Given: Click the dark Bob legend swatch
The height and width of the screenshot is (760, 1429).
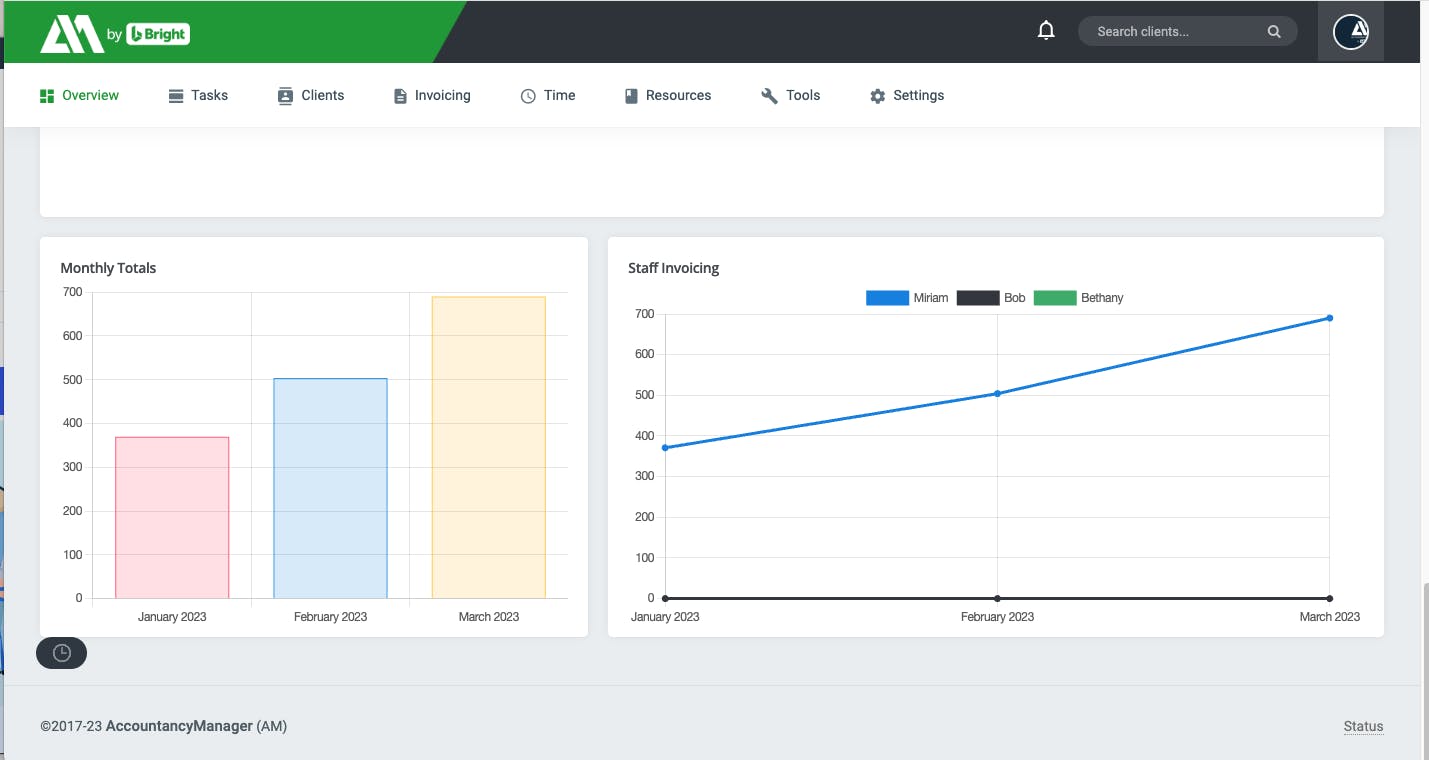Looking at the screenshot, I should point(978,298).
